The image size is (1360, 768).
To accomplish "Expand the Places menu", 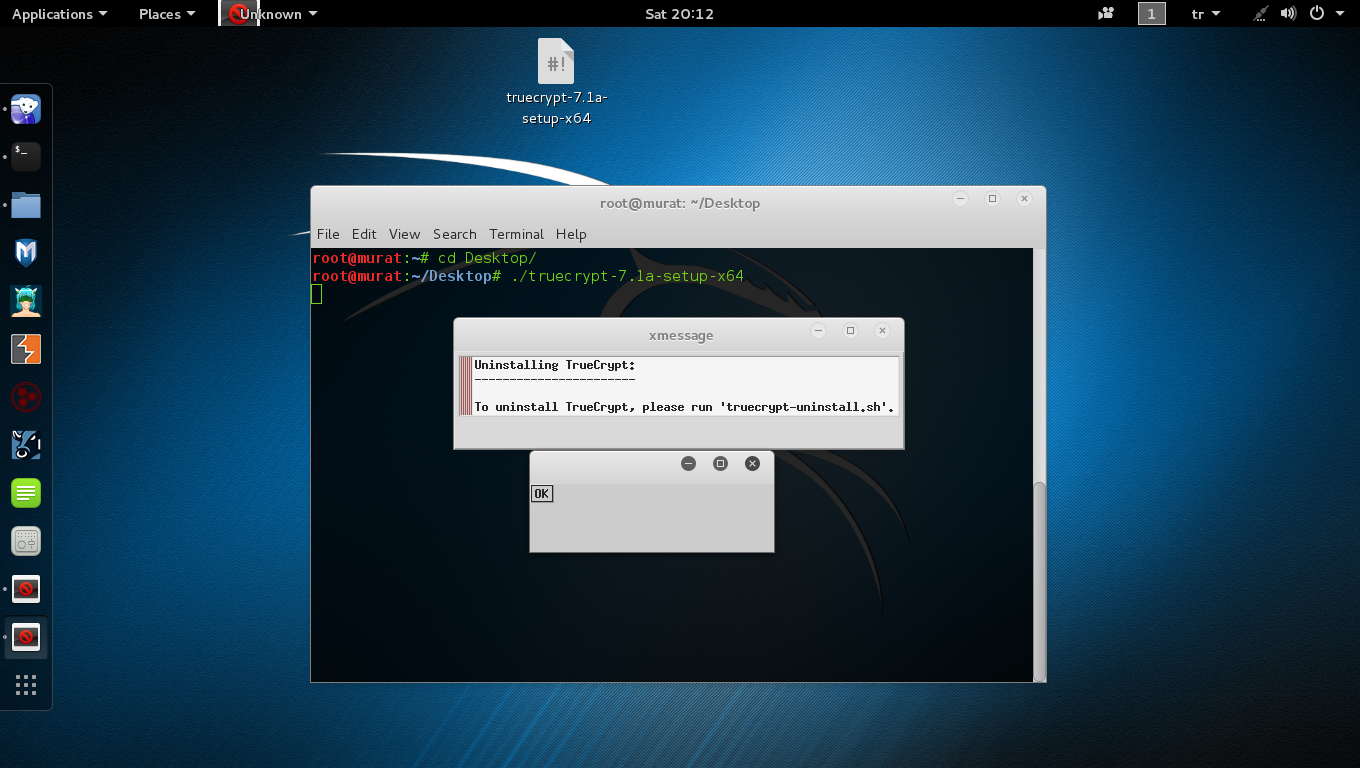I will tap(166, 14).
